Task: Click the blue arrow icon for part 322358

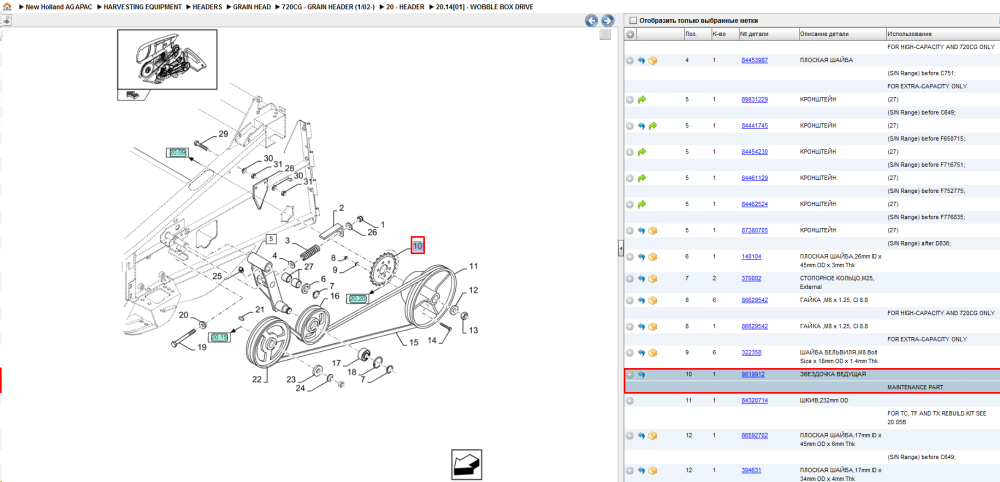Action: (642, 353)
